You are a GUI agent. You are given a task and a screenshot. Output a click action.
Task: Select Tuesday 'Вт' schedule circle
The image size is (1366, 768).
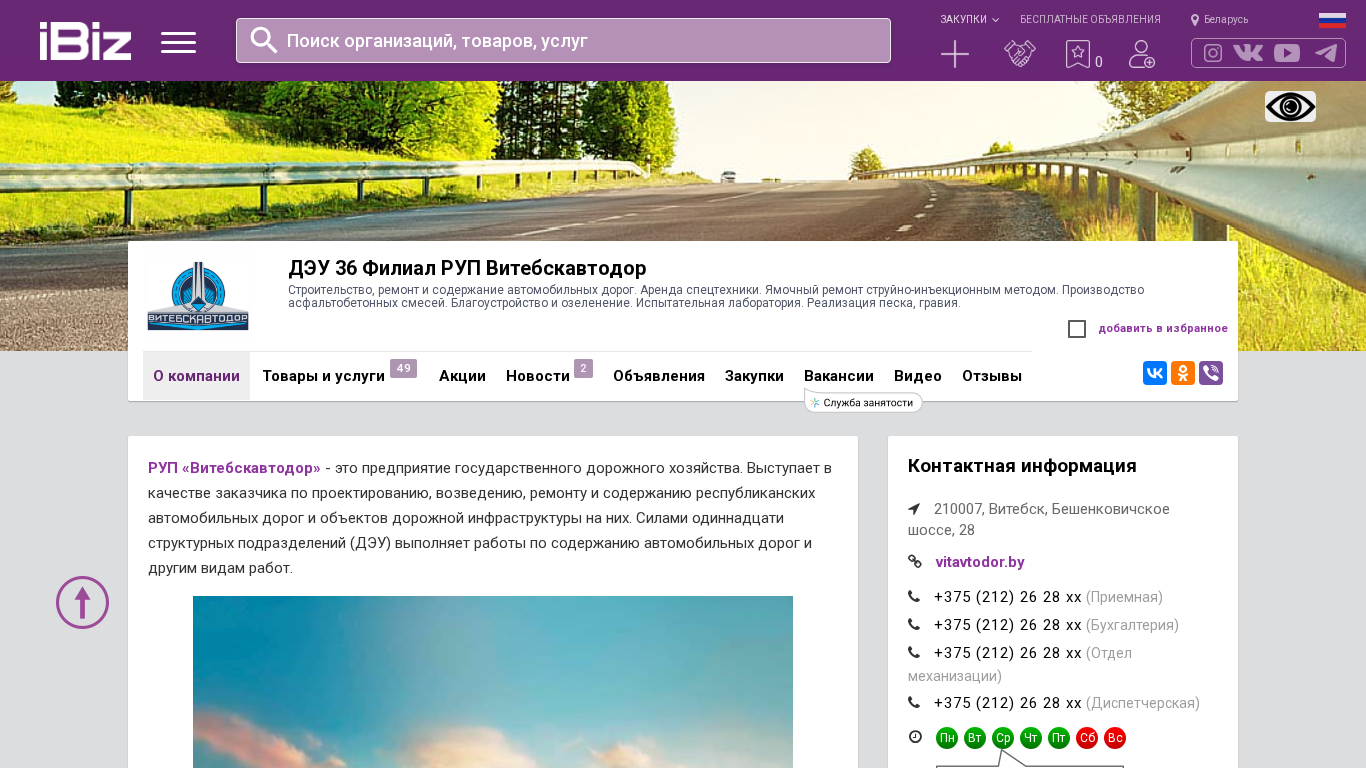point(975,738)
